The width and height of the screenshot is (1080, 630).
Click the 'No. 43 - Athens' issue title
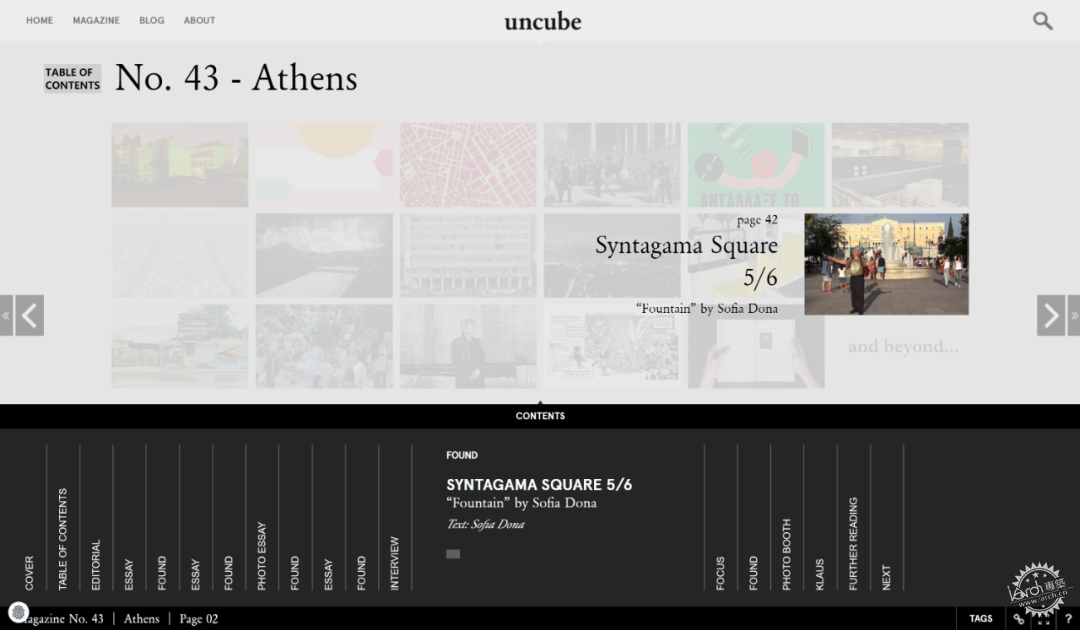[x=236, y=78]
